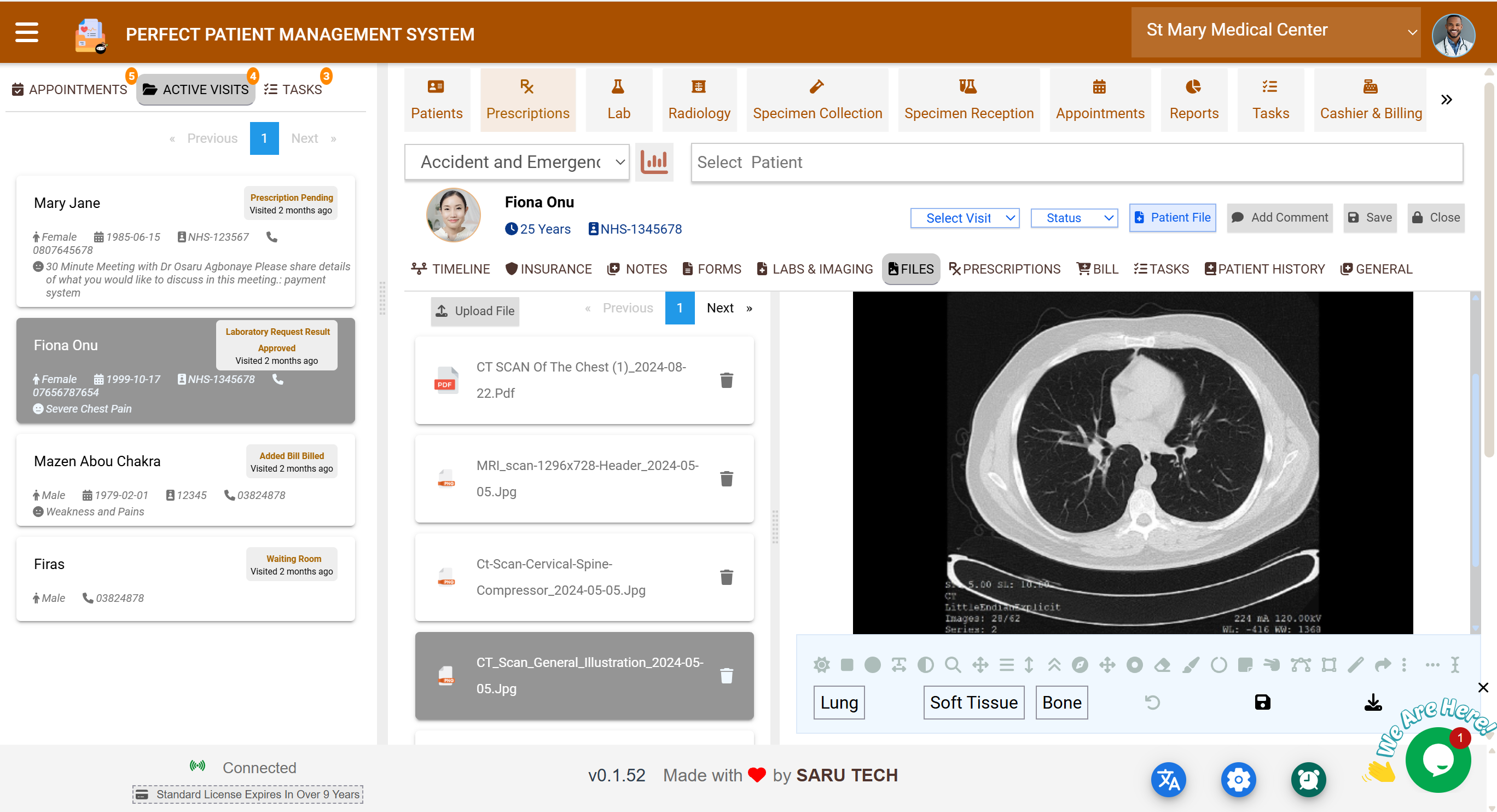This screenshot has width=1497, height=812.
Task: Select the paintbrush tool
Action: pos(1191,664)
